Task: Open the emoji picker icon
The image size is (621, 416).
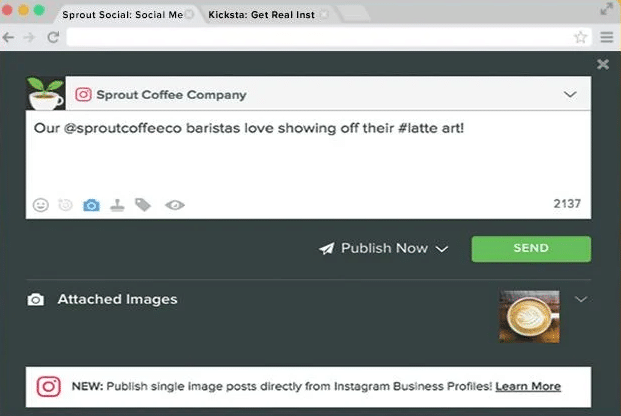Action: pyautogui.click(x=40, y=205)
